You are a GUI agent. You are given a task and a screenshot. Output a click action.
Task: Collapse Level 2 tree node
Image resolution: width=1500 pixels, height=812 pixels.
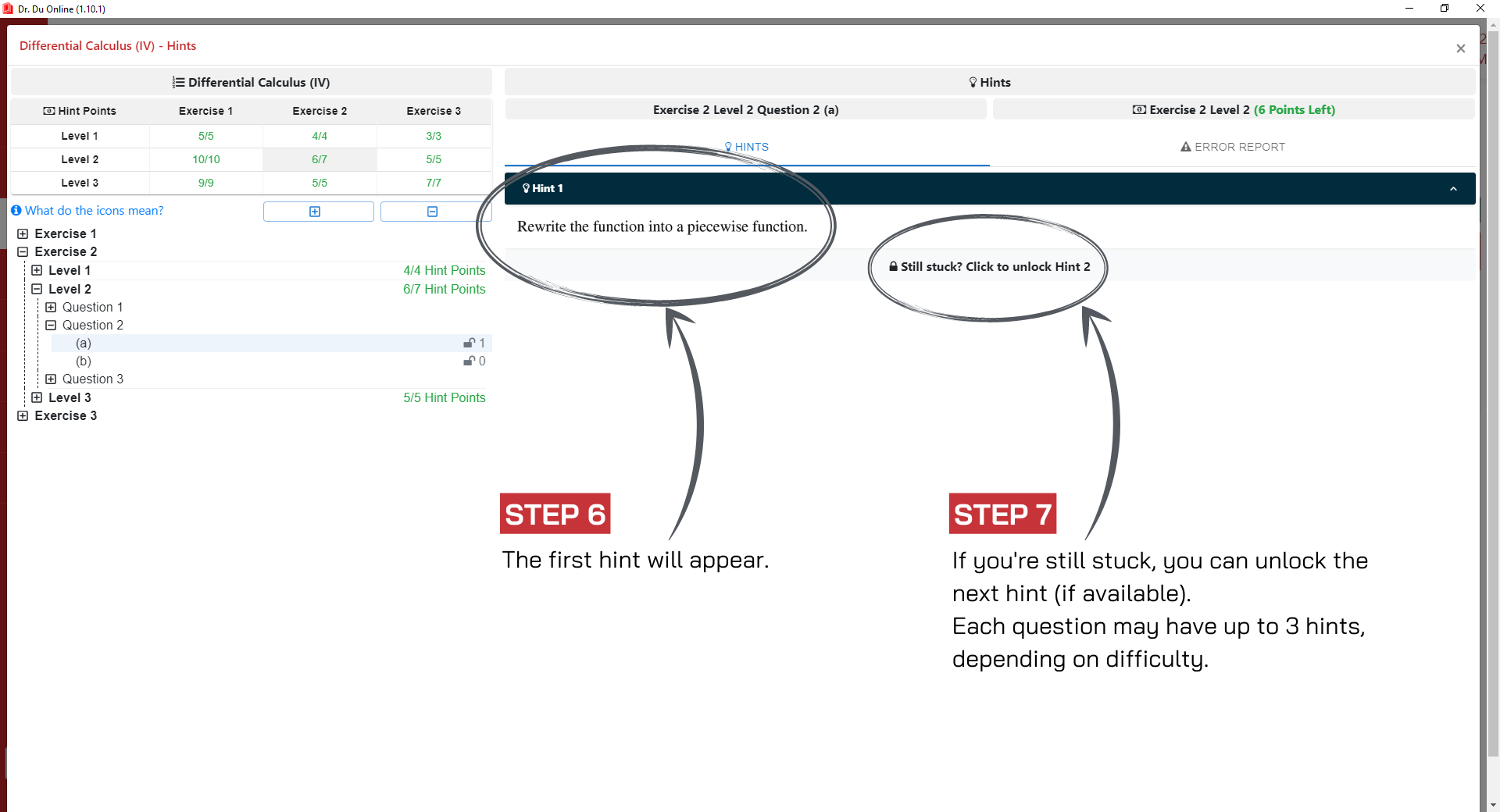(37, 289)
